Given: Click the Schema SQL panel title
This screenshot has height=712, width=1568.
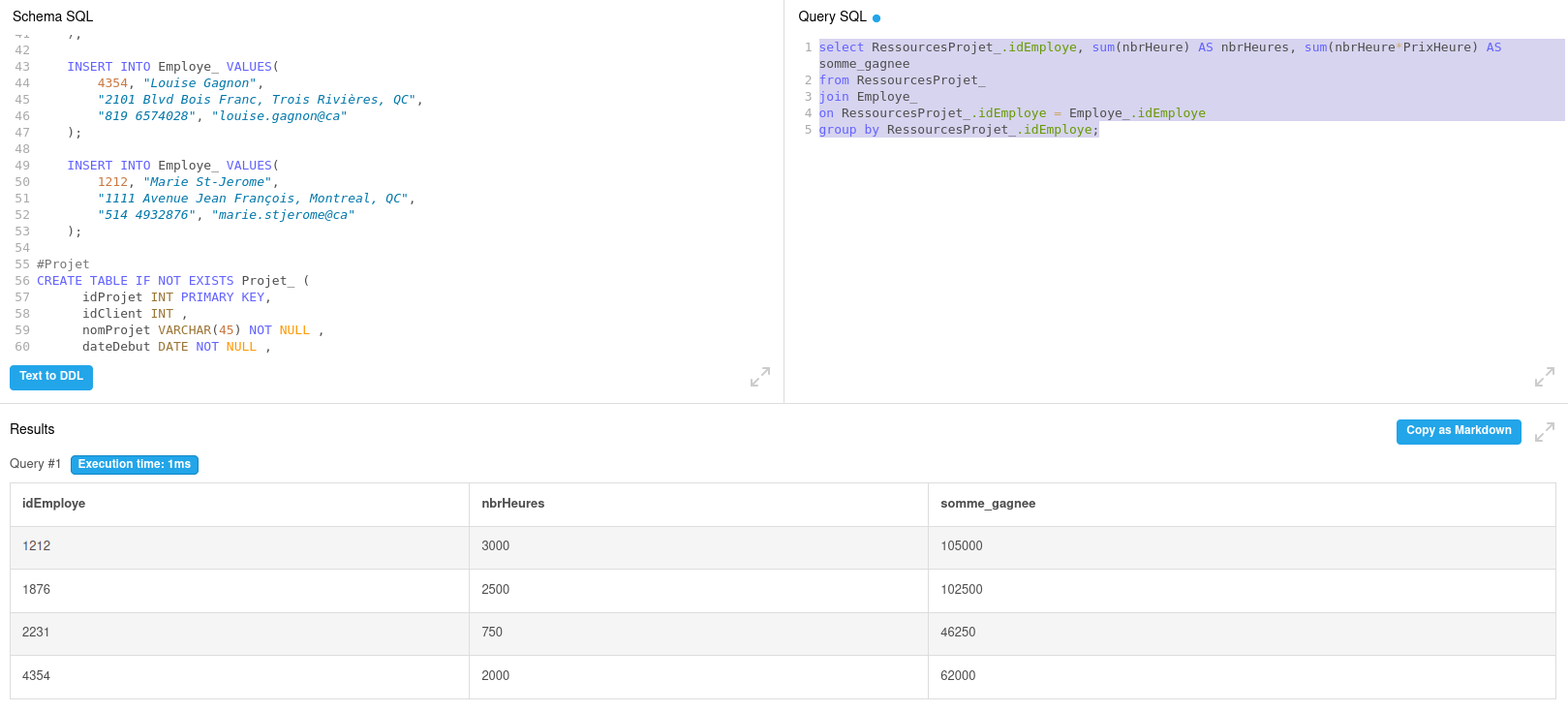Looking at the screenshot, I should tap(52, 16).
